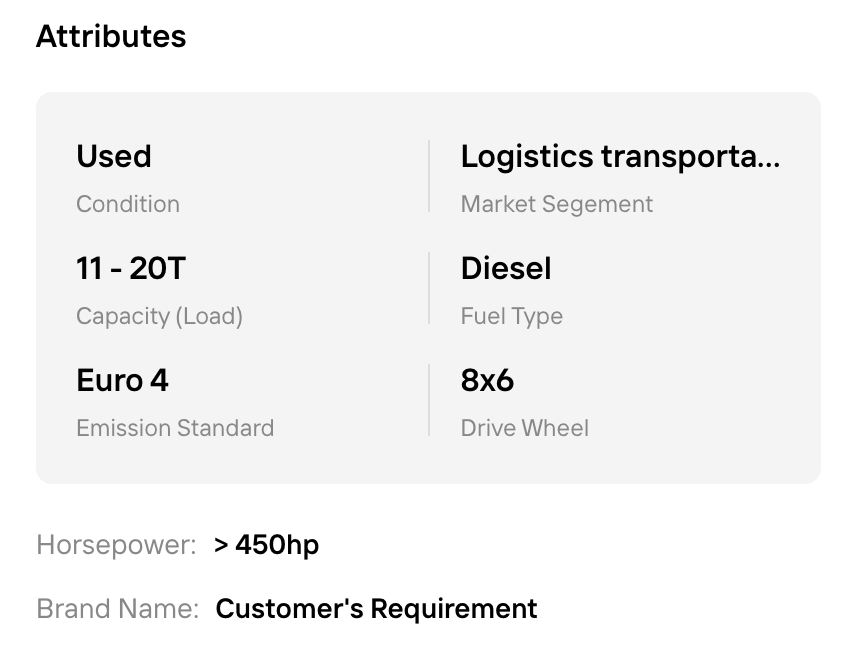846x650 pixels.
Task: Click the Attributes heading
Action: tap(111, 37)
